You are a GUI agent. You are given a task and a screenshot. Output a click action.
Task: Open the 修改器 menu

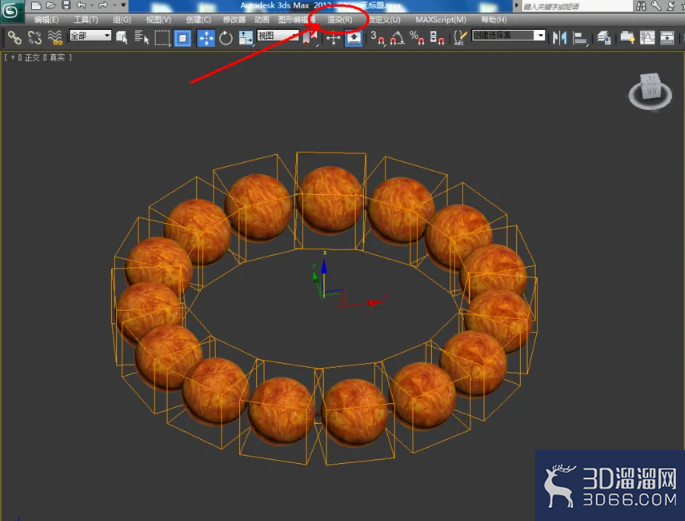pyautogui.click(x=234, y=20)
